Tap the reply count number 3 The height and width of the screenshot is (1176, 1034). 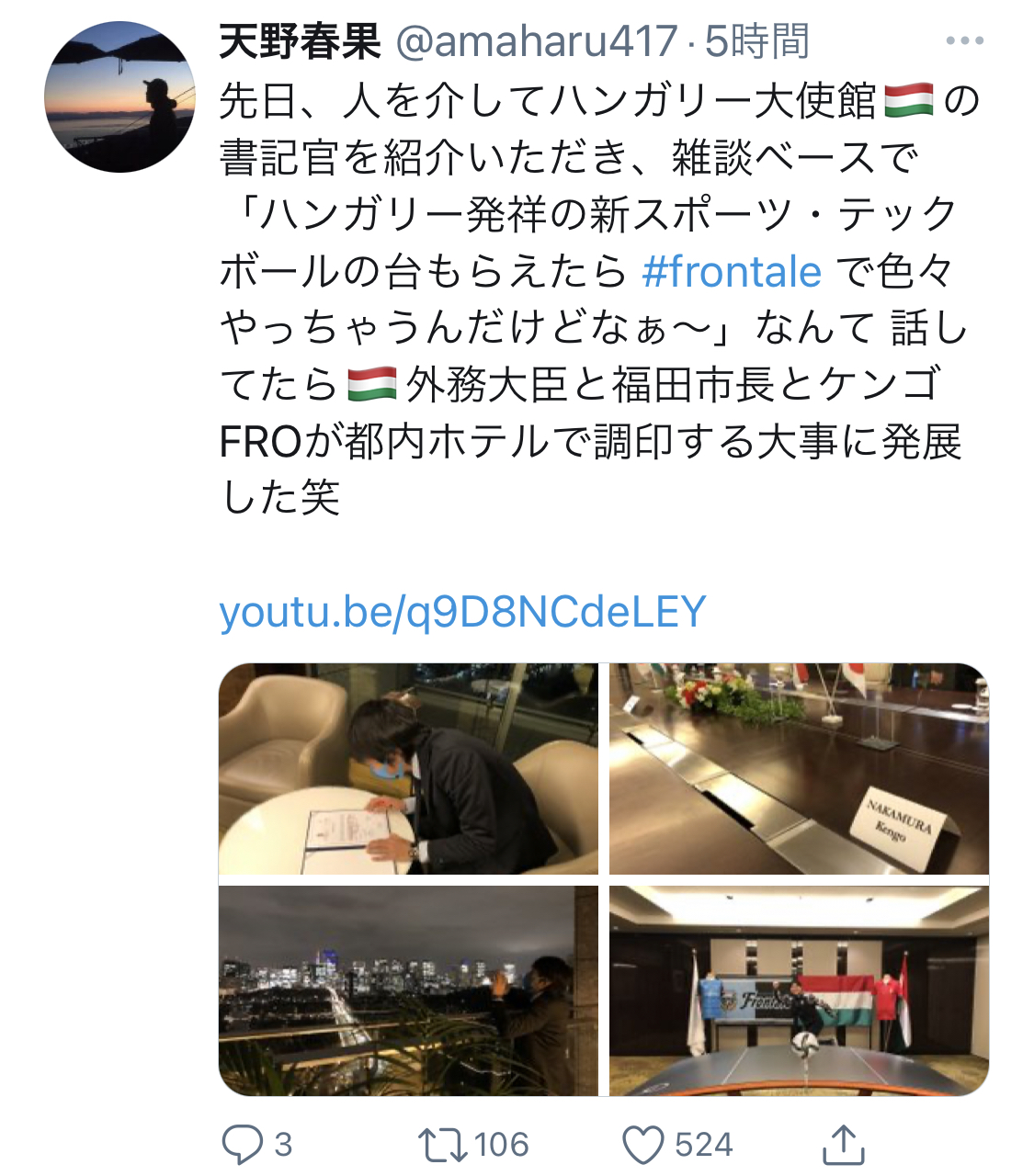tap(283, 1145)
